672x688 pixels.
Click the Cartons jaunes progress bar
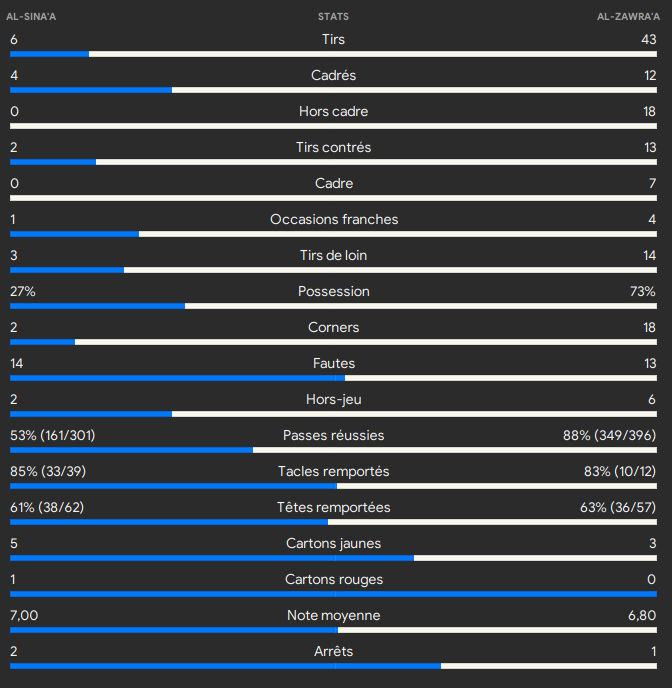tap(333, 557)
